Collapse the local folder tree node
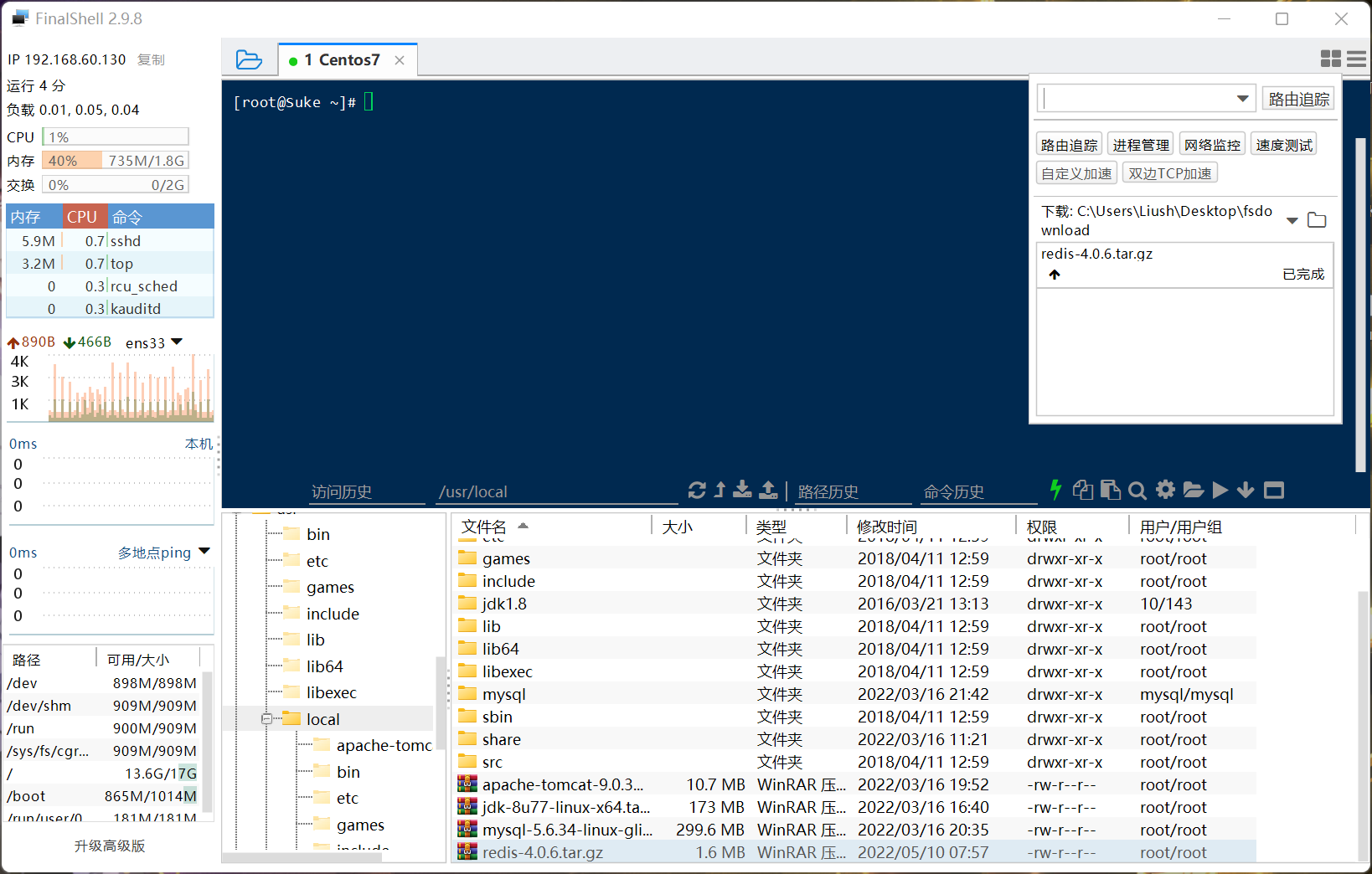The width and height of the screenshot is (1372, 874). pyautogui.click(x=266, y=719)
